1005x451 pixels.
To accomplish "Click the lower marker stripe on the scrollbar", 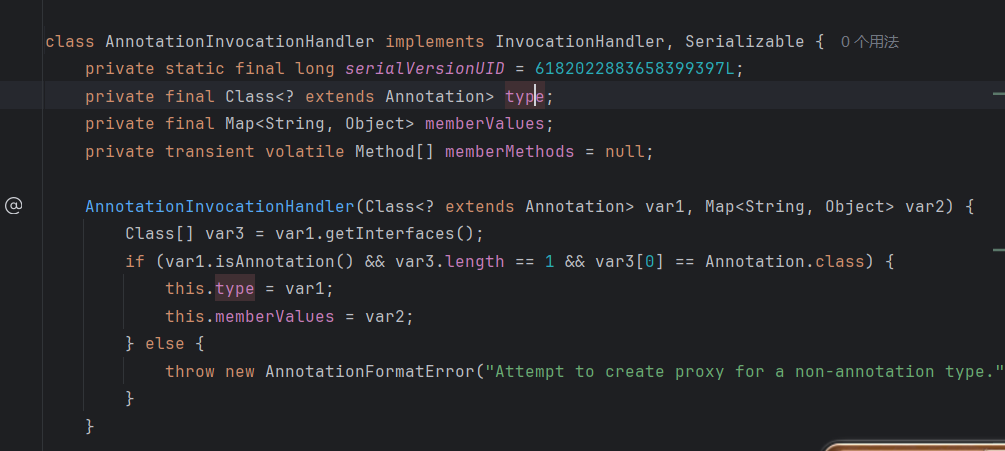I will coord(998,249).
